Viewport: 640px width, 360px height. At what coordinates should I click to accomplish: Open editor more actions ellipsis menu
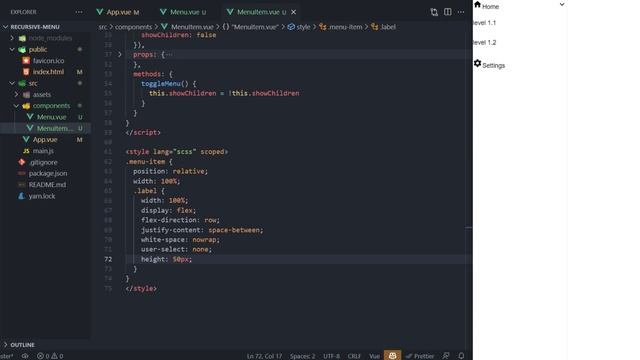[x=461, y=12]
